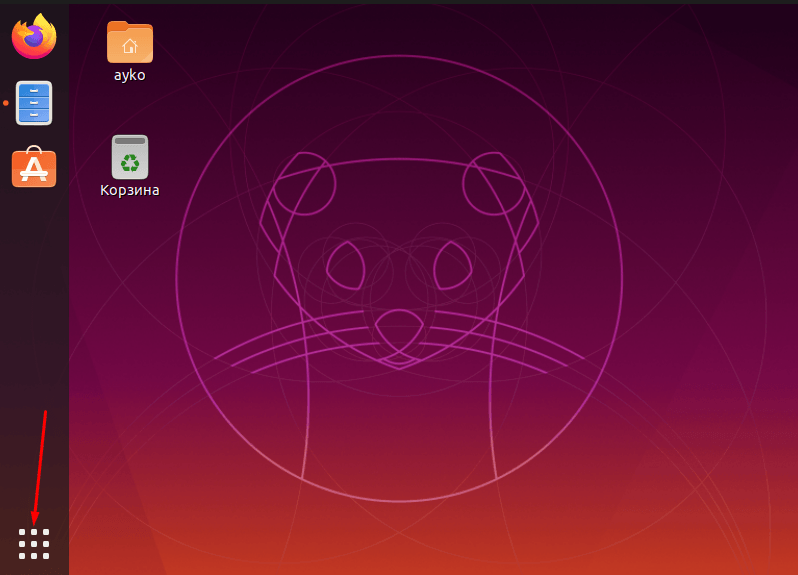Click the "ayko" folder label

[130, 75]
